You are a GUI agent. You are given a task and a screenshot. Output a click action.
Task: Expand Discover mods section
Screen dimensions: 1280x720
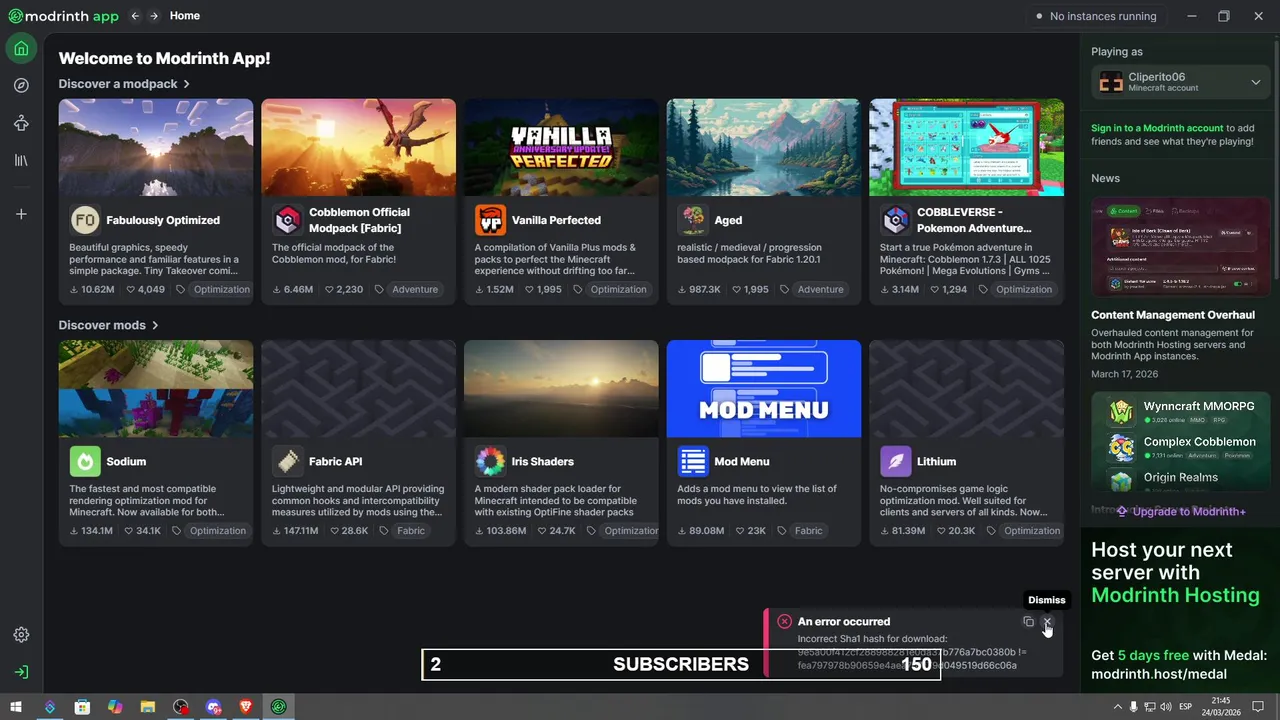pos(109,325)
